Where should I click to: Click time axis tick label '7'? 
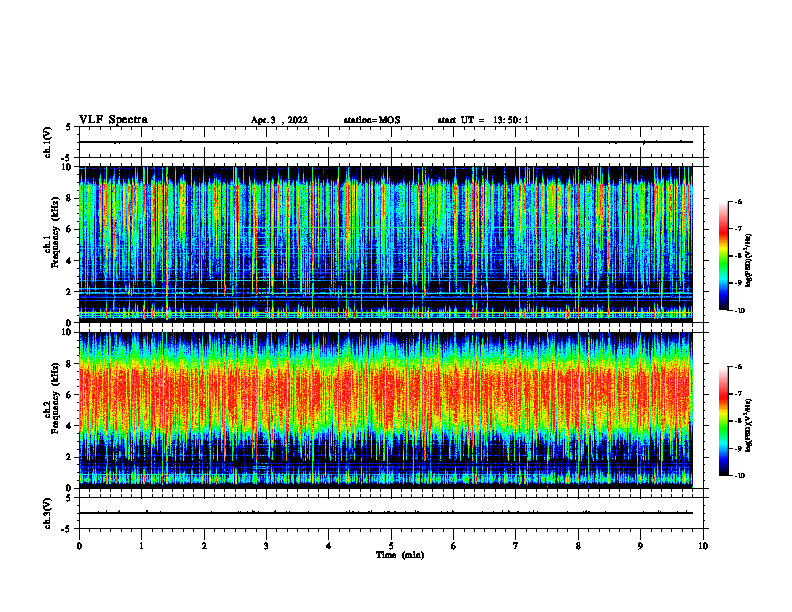516,546
